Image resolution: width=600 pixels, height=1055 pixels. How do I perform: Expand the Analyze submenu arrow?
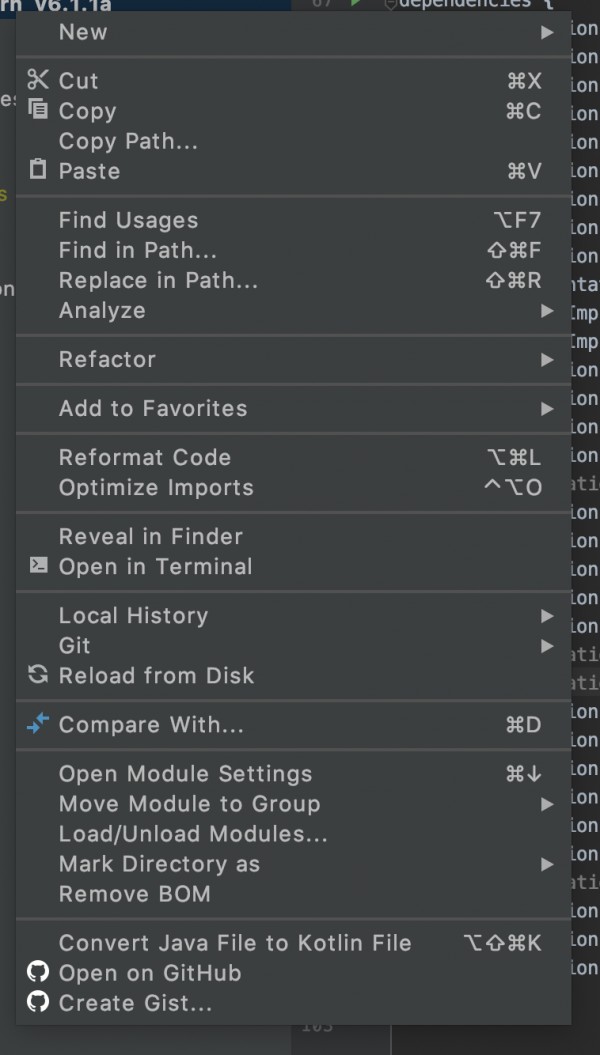548,311
